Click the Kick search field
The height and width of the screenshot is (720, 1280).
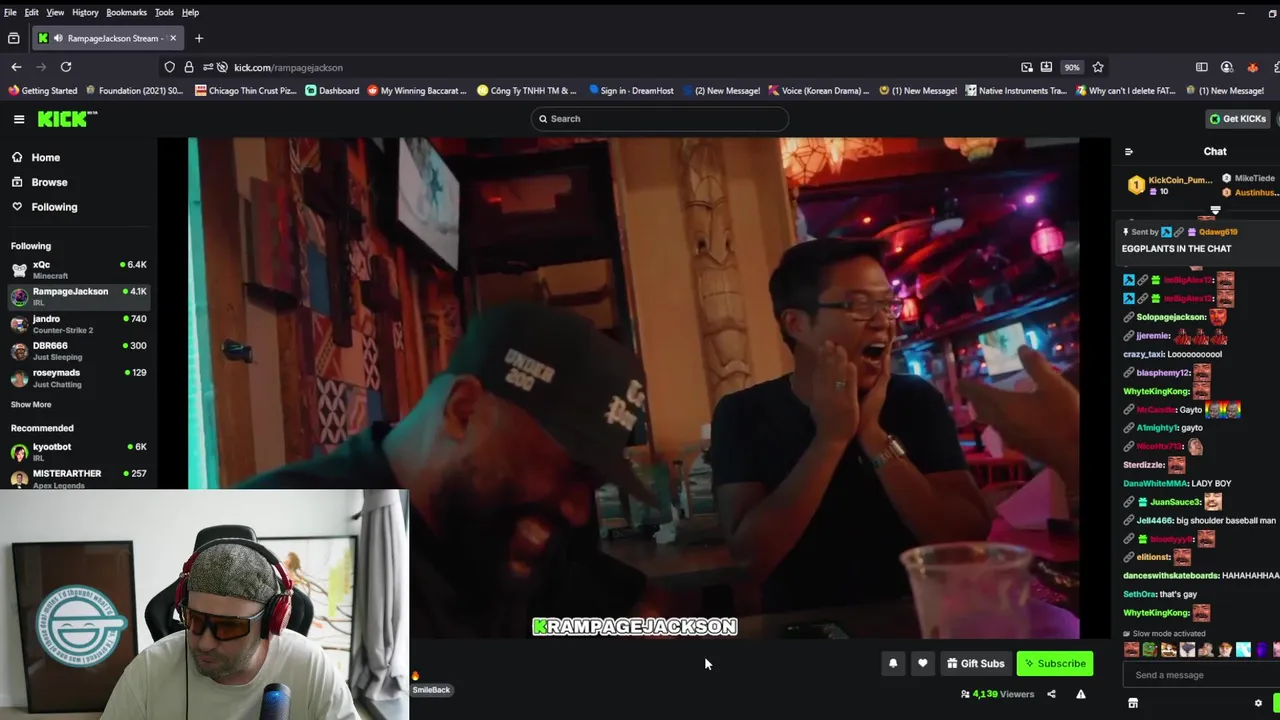pyautogui.click(x=660, y=119)
